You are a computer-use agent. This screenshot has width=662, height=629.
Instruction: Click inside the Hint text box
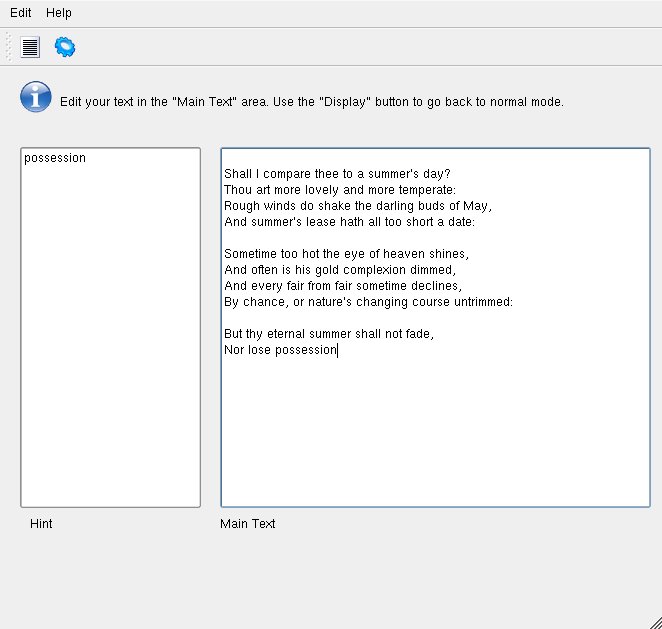(x=111, y=328)
